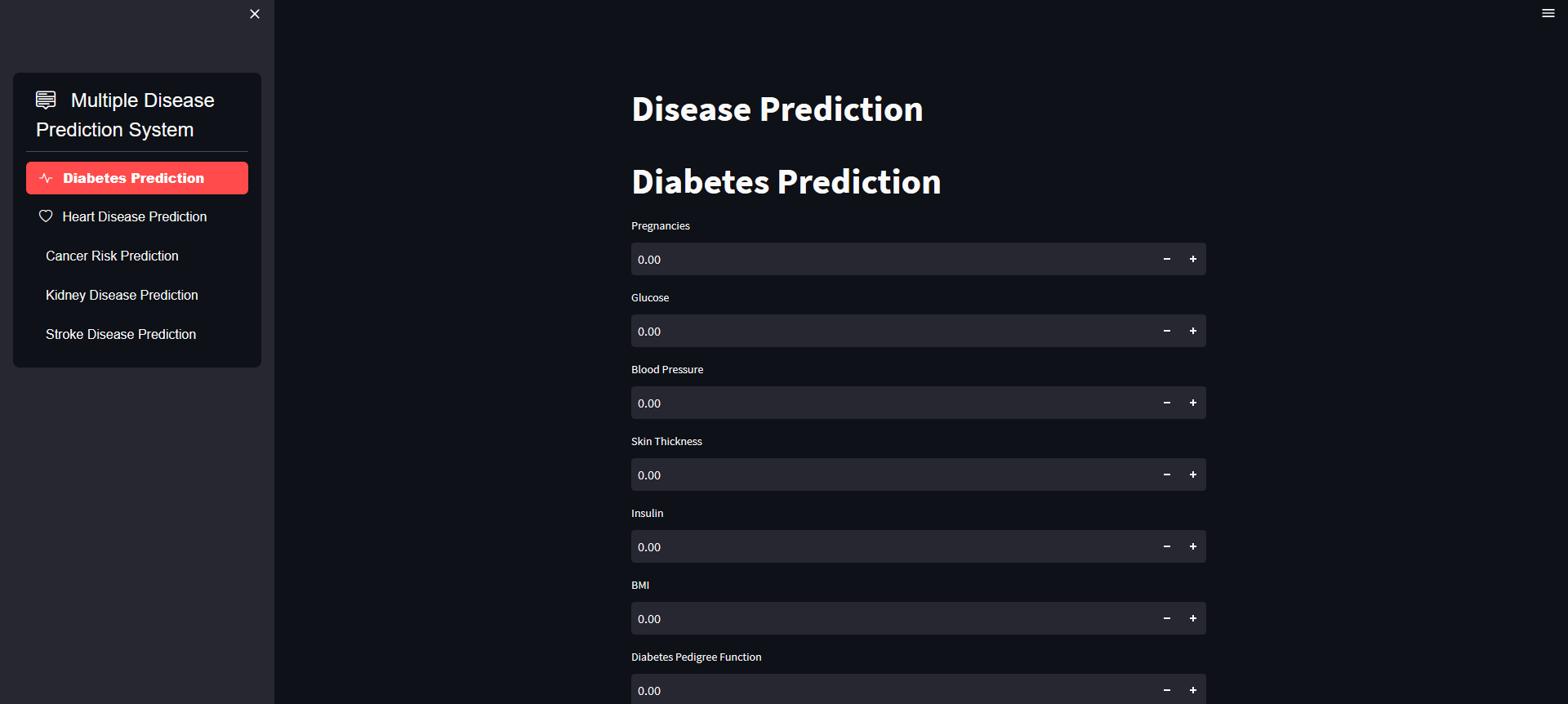Click the Blood Pressure input field
The width and height of the screenshot is (1568, 704).
(890, 403)
